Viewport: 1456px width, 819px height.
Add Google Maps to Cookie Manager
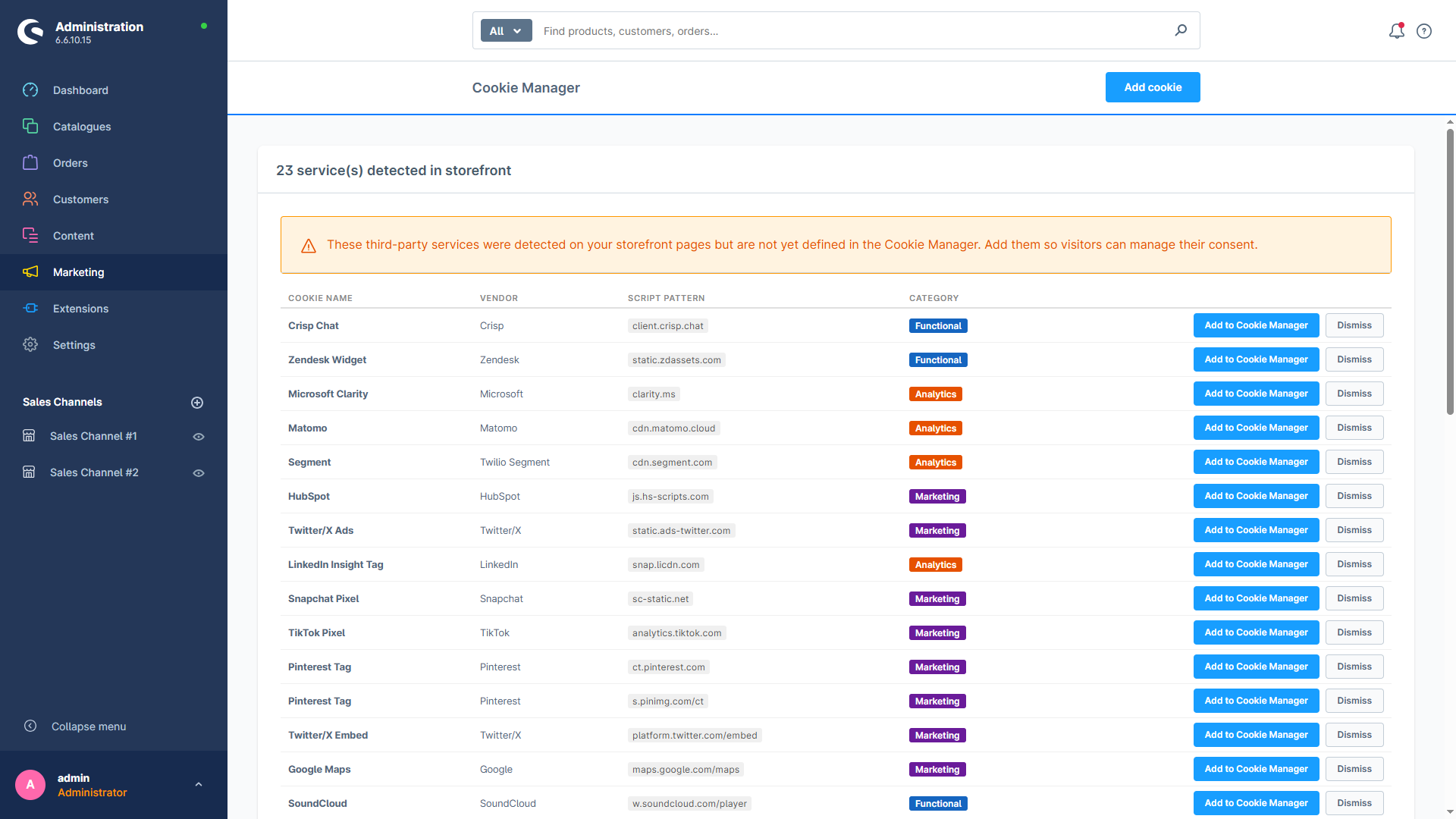coord(1256,769)
